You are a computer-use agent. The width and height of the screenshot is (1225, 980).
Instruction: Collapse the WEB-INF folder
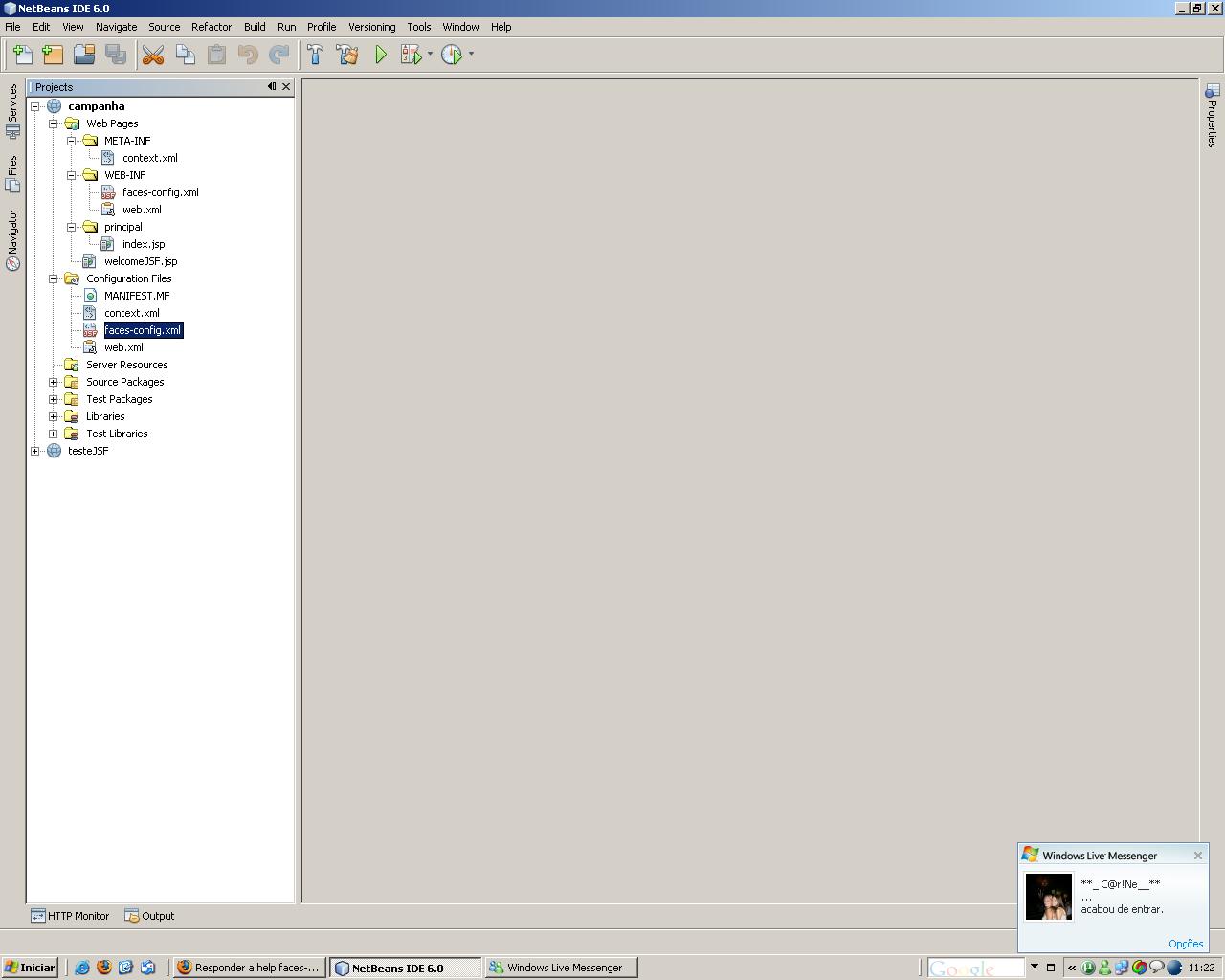(x=72, y=175)
